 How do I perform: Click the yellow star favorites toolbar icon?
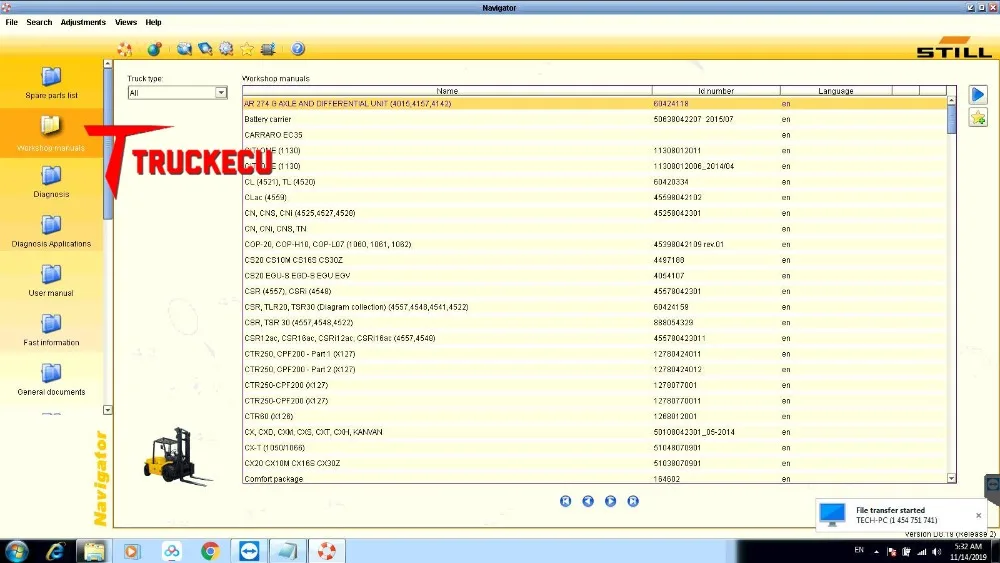(247, 49)
